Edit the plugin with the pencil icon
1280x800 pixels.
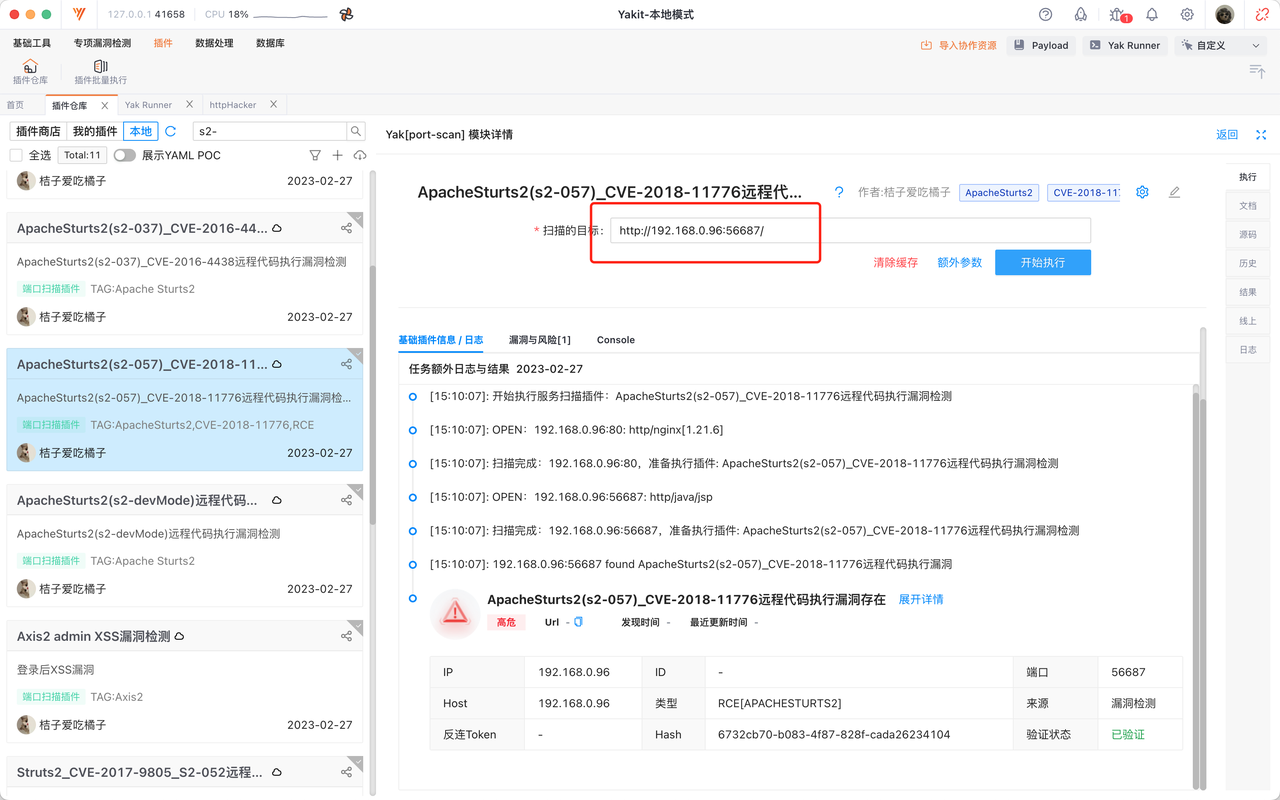point(1174,192)
